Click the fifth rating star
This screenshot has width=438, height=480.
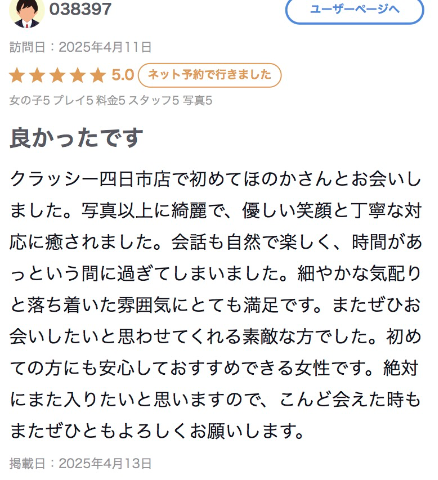[x=98, y=75]
